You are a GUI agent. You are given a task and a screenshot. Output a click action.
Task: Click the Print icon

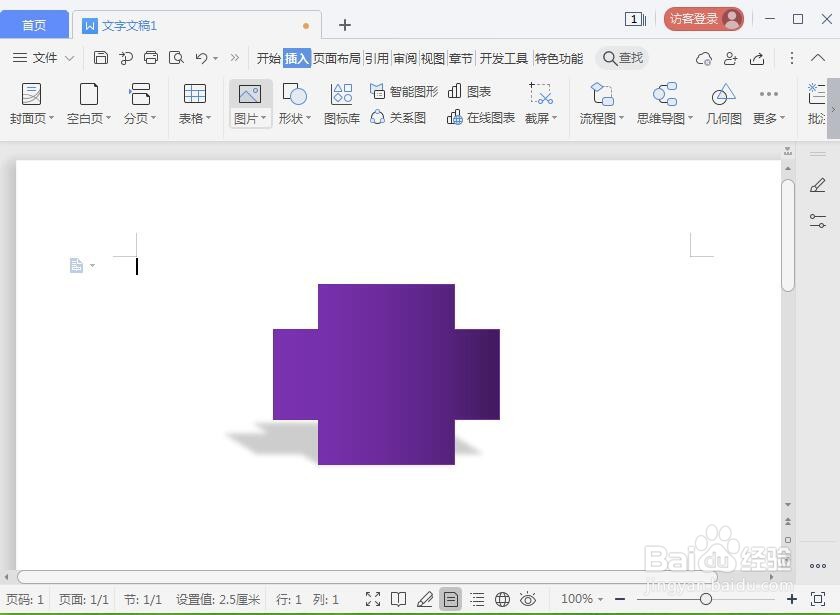pyautogui.click(x=151, y=57)
